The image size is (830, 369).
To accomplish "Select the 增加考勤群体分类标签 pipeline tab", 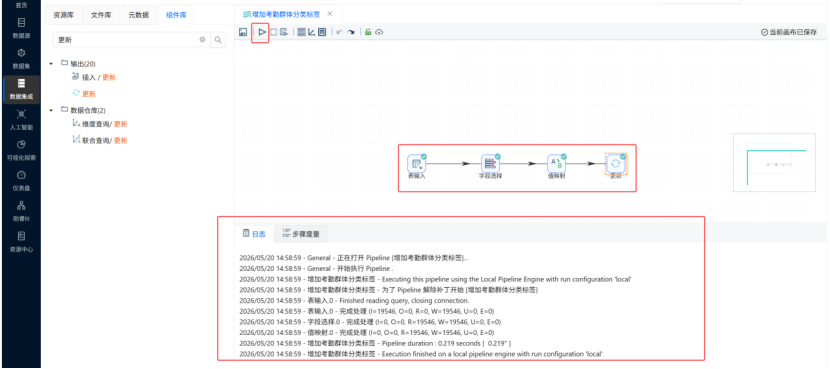I will (281, 14).
